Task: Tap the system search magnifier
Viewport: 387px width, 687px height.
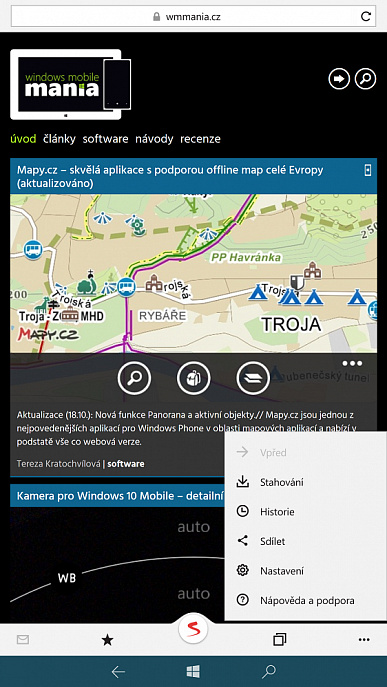Action: click(x=269, y=672)
